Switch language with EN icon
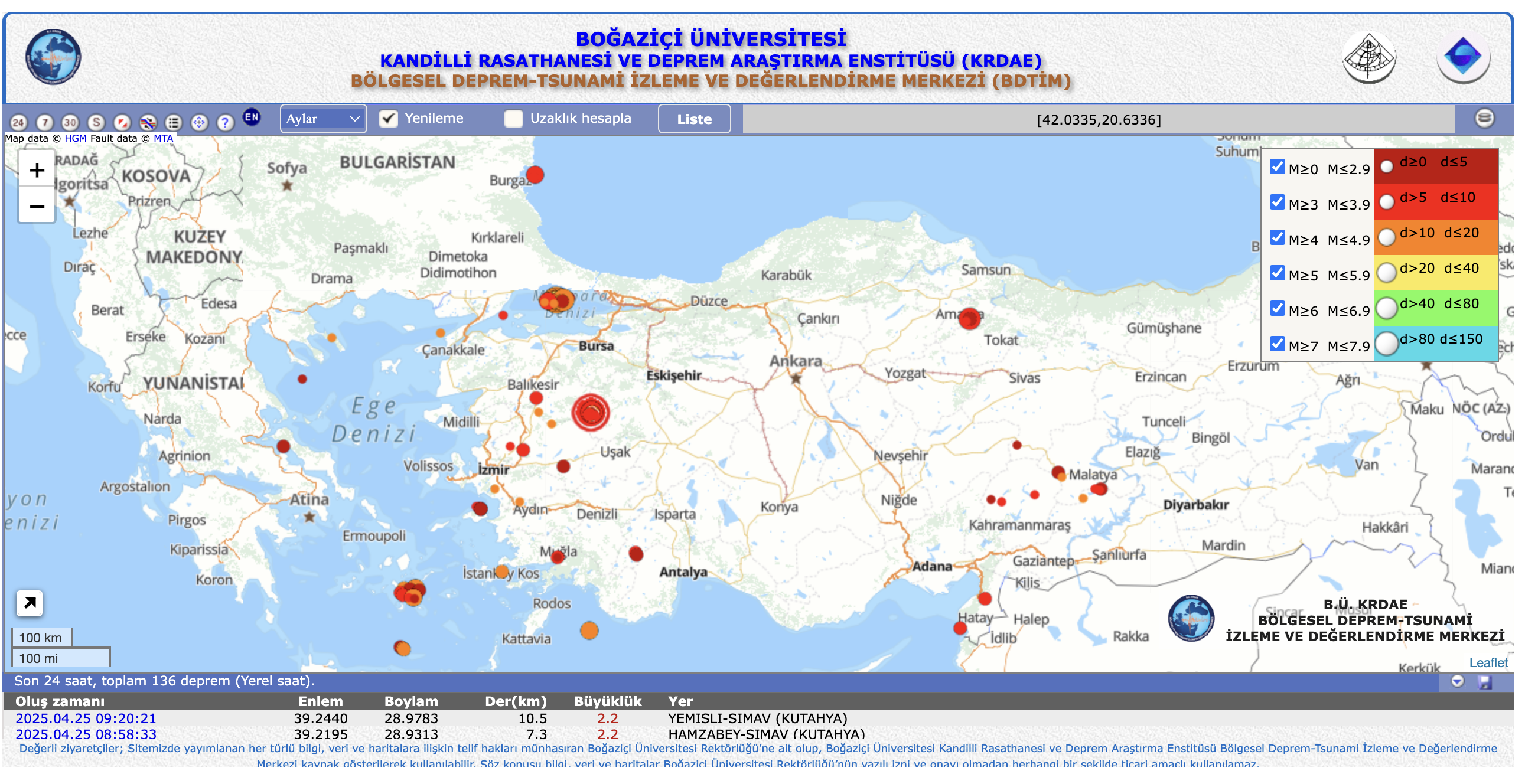The height and width of the screenshot is (784, 1525). 252,117
